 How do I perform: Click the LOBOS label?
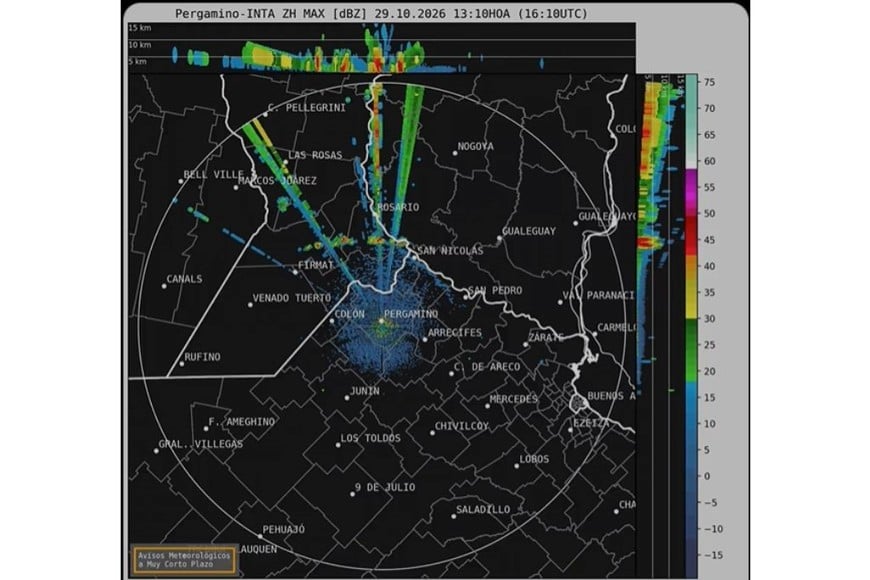click(x=534, y=460)
